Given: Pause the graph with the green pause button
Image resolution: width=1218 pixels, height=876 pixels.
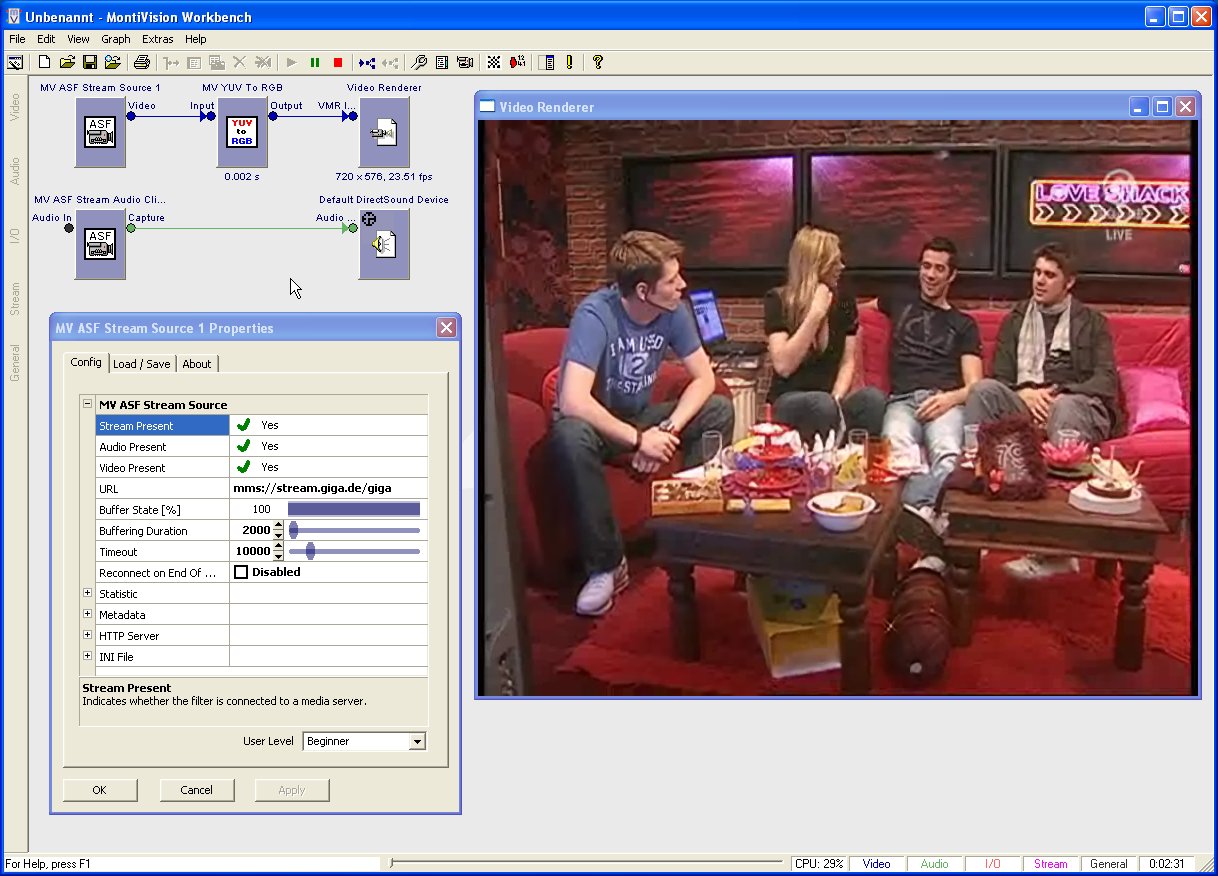Looking at the screenshot, I should (x=315, y=62).
